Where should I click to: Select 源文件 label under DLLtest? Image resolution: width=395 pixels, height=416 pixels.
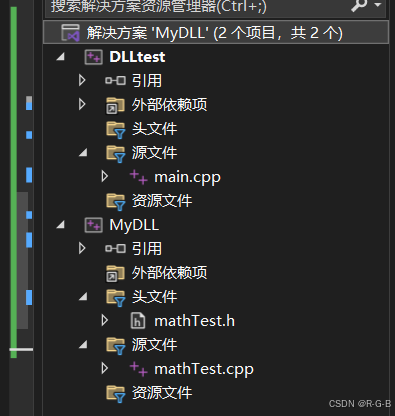click(x=154, y=153)
